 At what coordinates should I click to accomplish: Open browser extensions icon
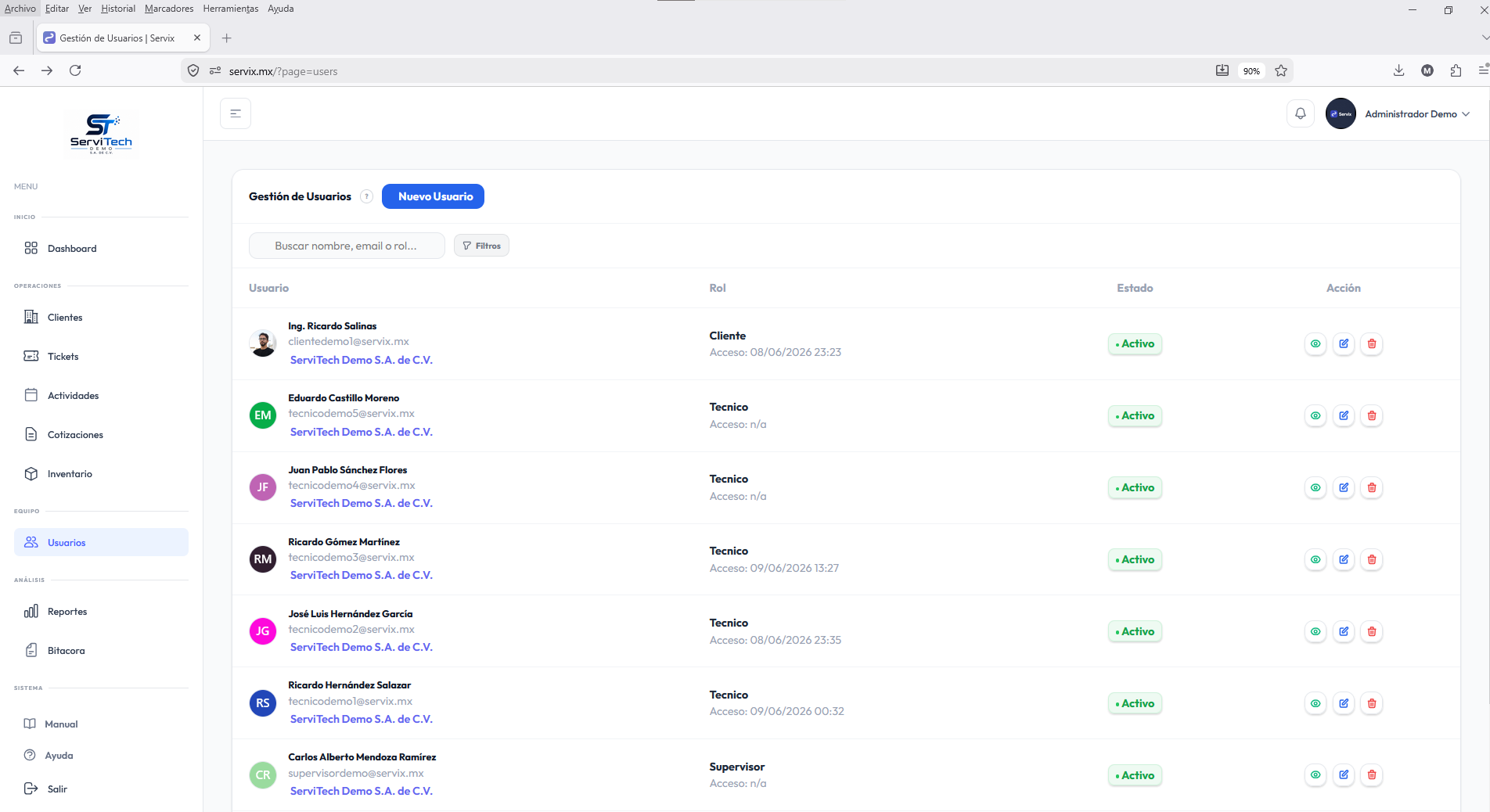[1456, 70]
